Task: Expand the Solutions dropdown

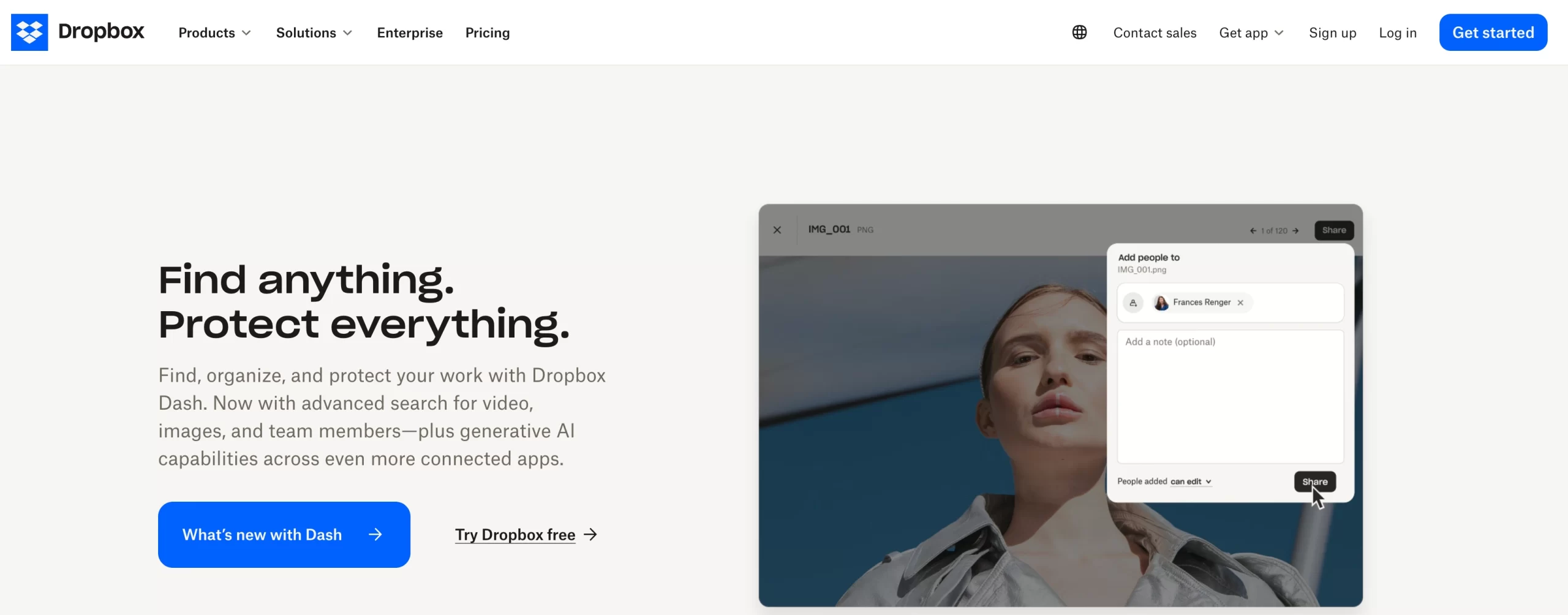Action: (x=314, y=33)
